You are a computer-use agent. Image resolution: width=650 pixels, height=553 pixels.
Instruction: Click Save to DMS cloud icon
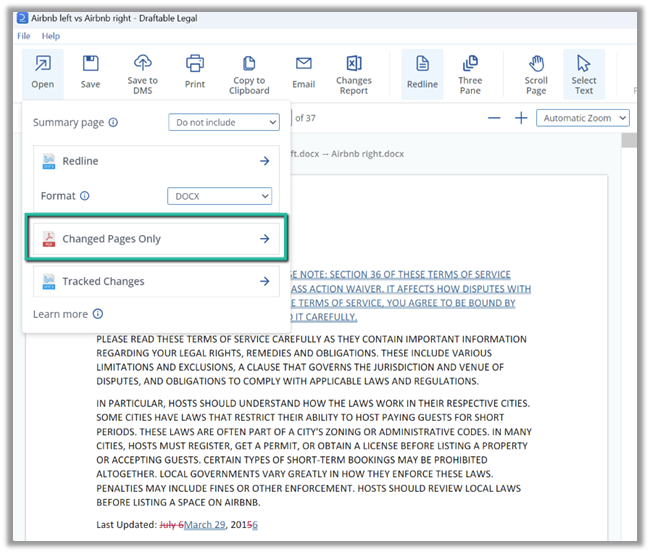tap(143, 63)
